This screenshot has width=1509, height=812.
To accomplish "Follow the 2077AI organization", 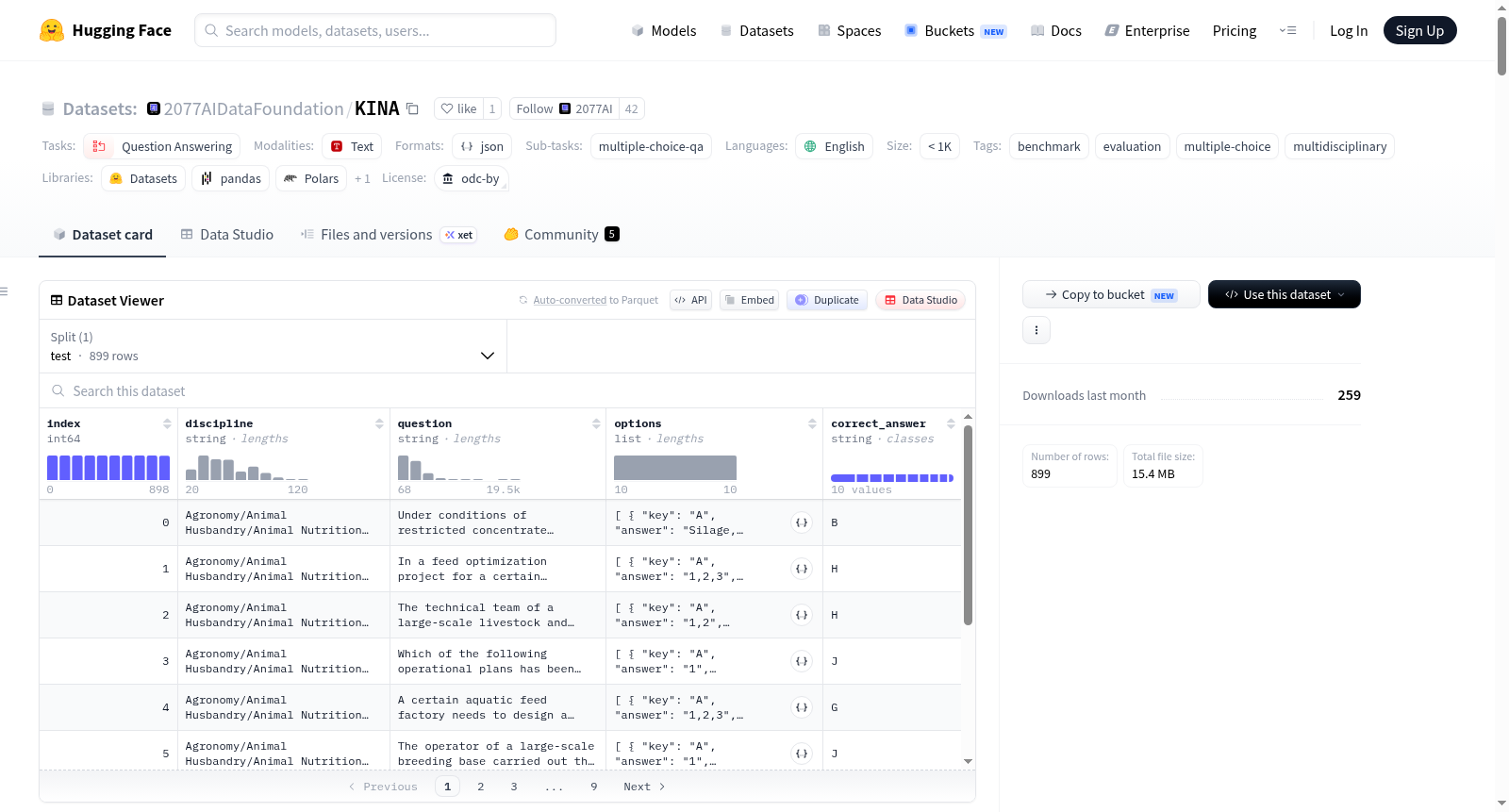I will pos(564,108).
